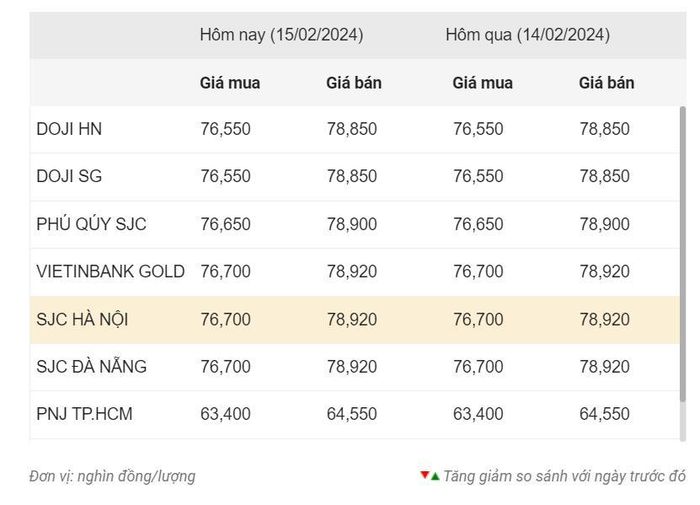Click the highlighted SJC HÀ NỘI row
Viewport: 700px width, 505px height.
(x=355, y=319)
